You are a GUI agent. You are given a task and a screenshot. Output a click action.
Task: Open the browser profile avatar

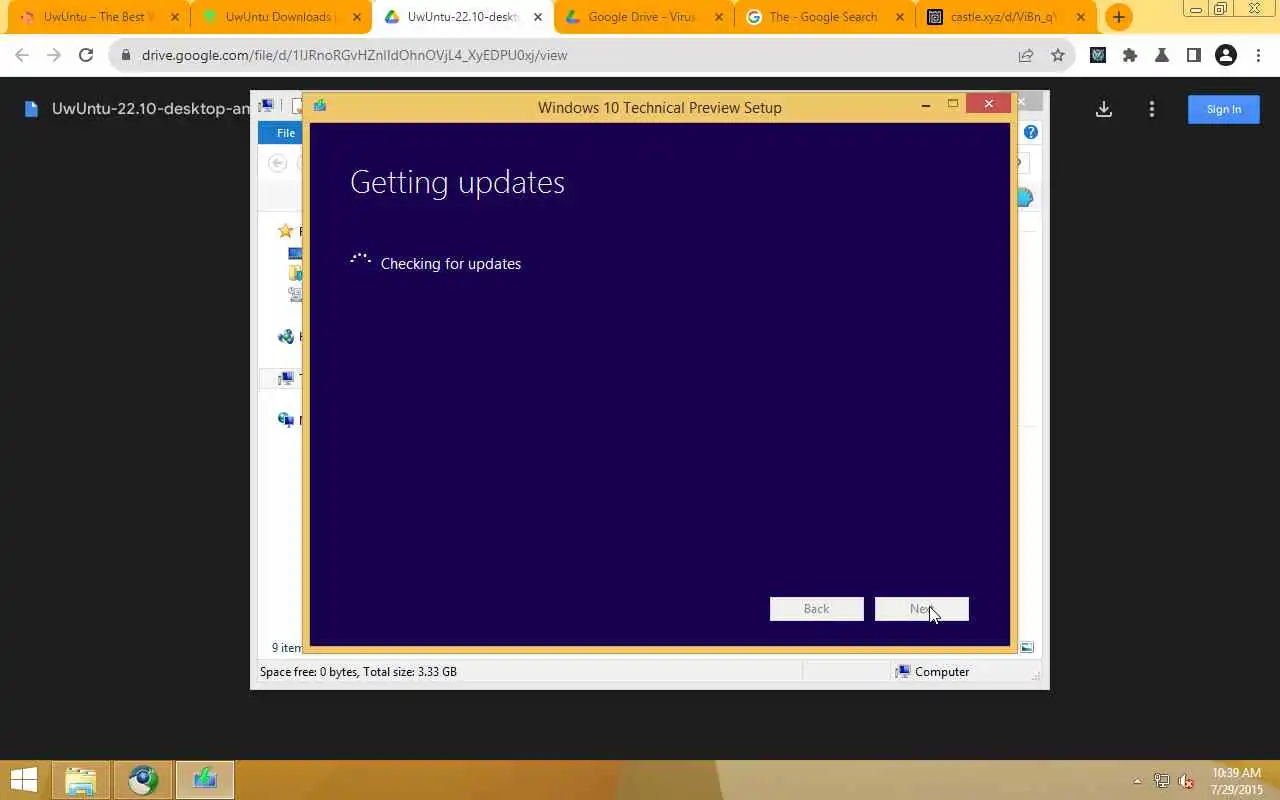[x=1226, y=55]
